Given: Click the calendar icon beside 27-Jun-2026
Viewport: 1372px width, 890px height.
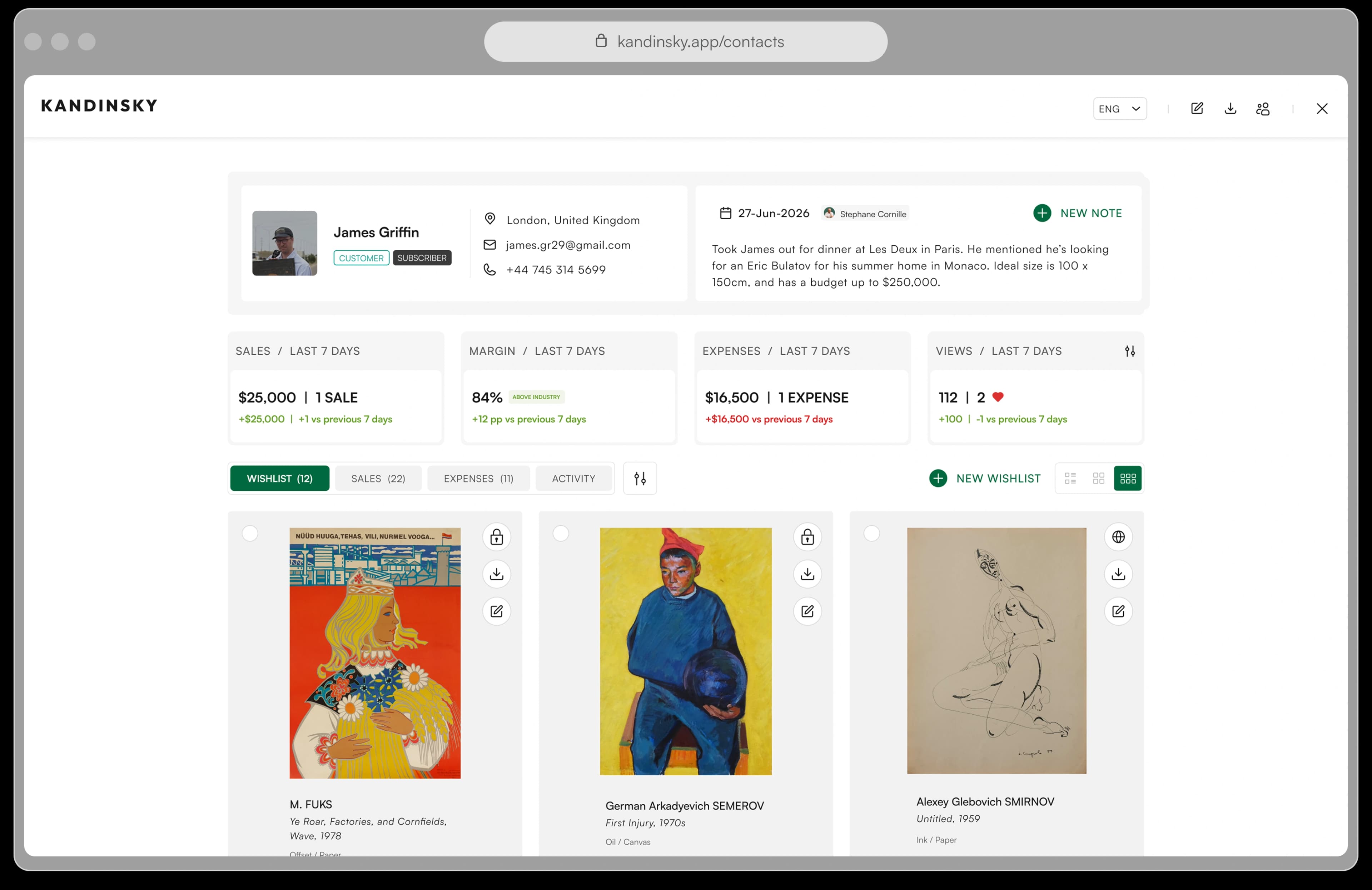Looking at the screenshot, I should tap(725, 213).
